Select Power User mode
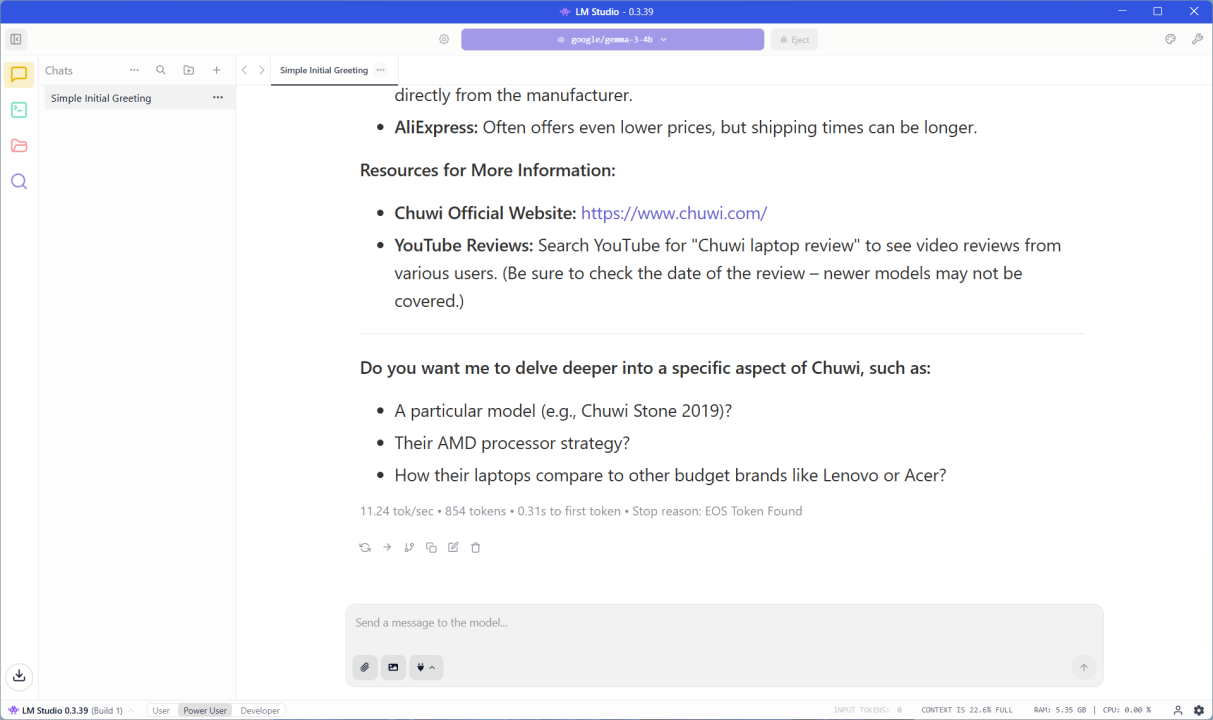1213x720 pixels. point(205,710)
